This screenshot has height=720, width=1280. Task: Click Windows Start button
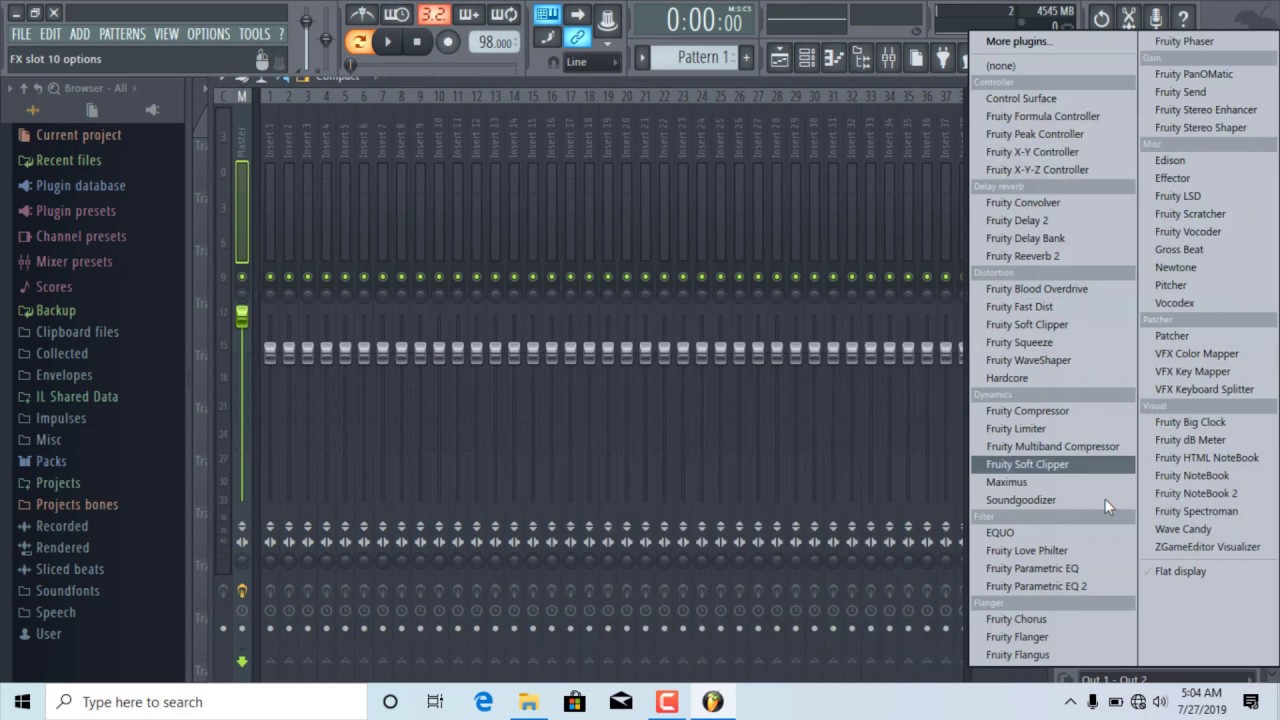tap(22, 702)
